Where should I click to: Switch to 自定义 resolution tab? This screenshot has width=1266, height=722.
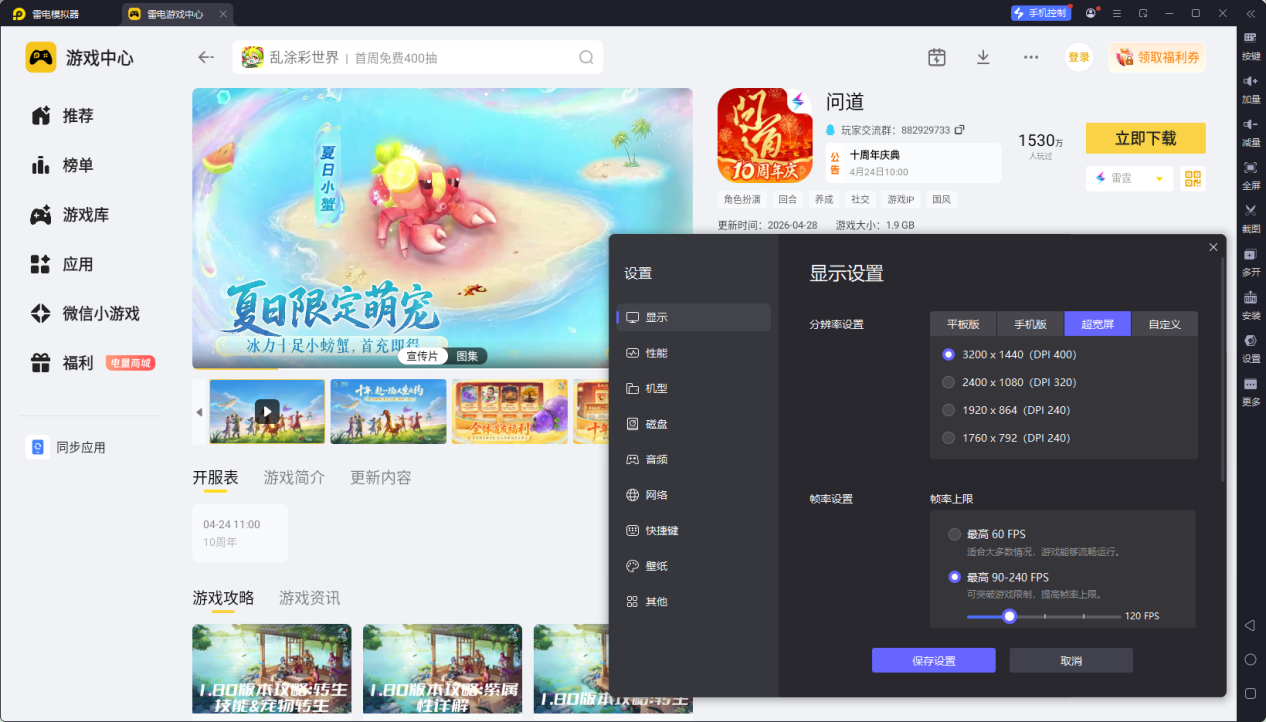tap(1164, 324)
